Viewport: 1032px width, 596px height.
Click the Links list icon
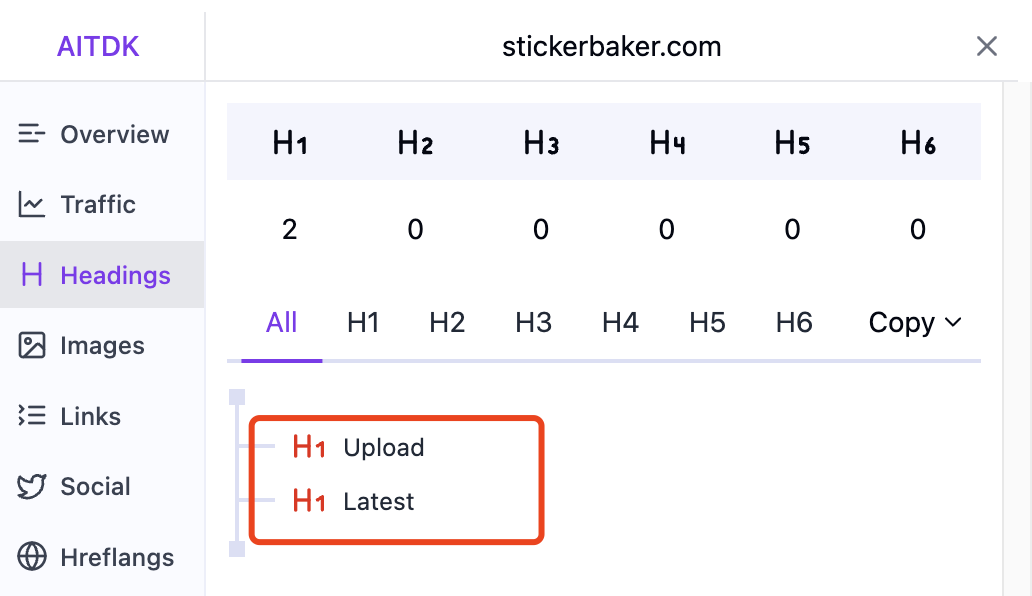point(32,416)
